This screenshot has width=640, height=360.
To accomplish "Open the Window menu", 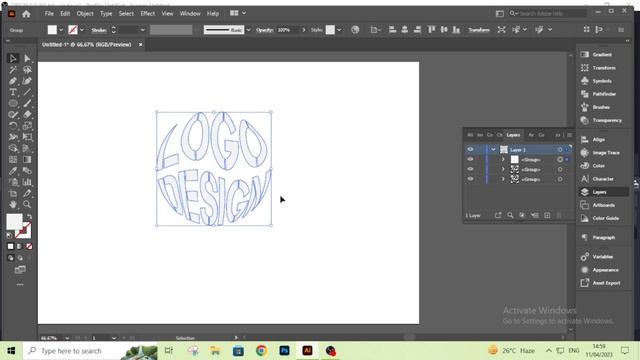I will (190, 13).
